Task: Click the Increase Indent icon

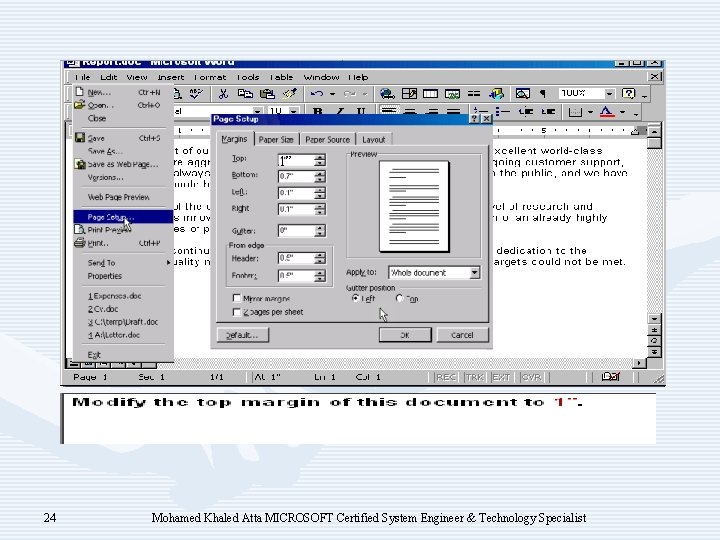Action: click(x=548, y=111)
